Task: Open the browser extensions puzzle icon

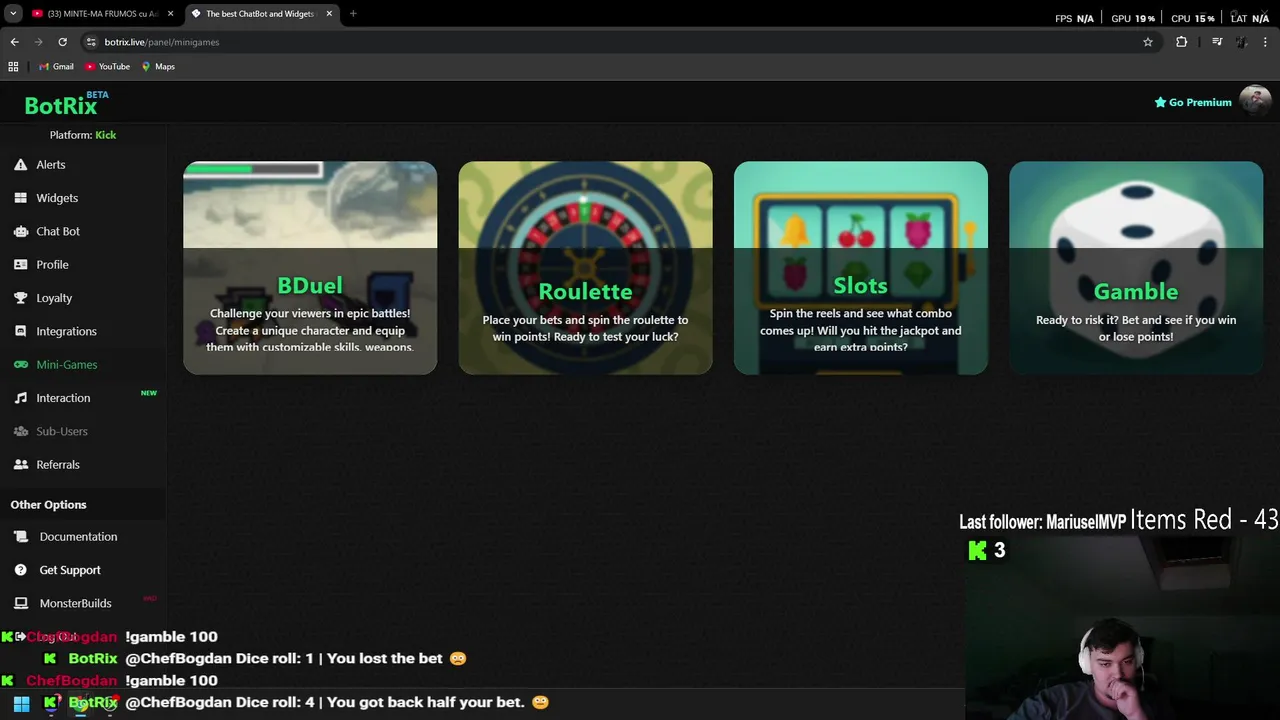Action: (1182, 42)
